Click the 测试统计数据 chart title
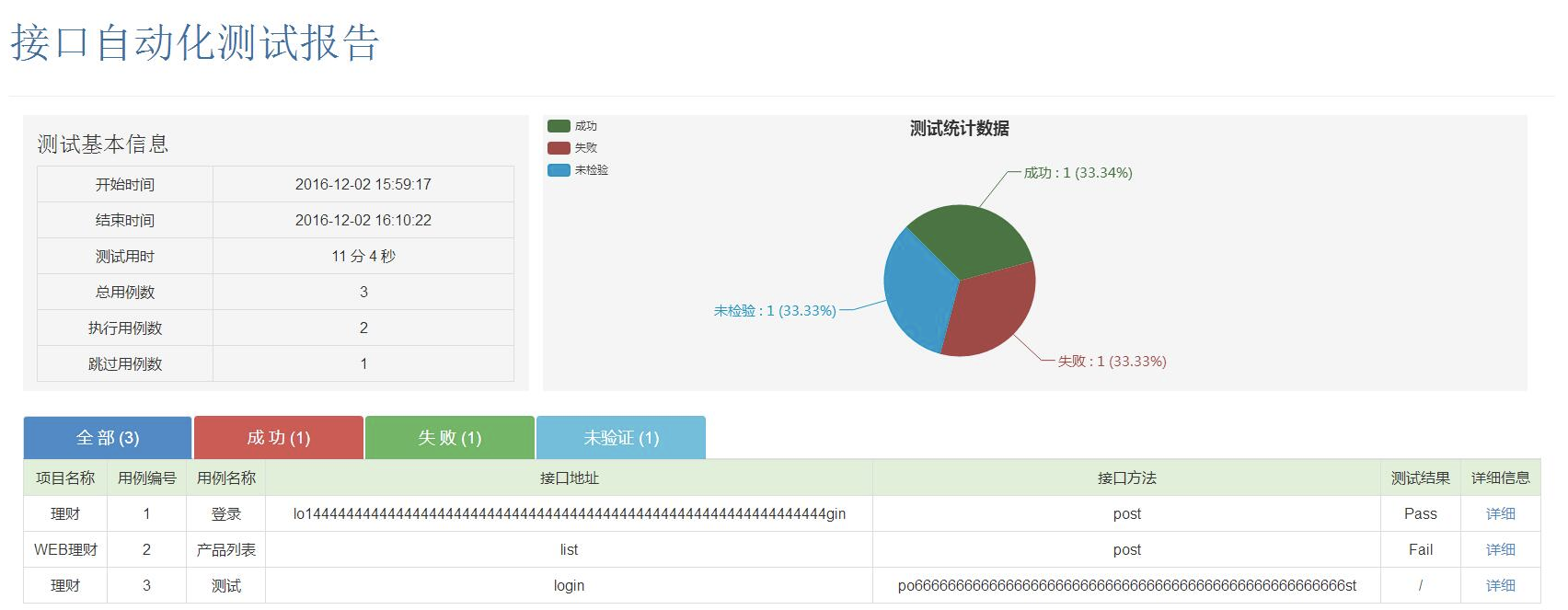 tap(960, 129)
